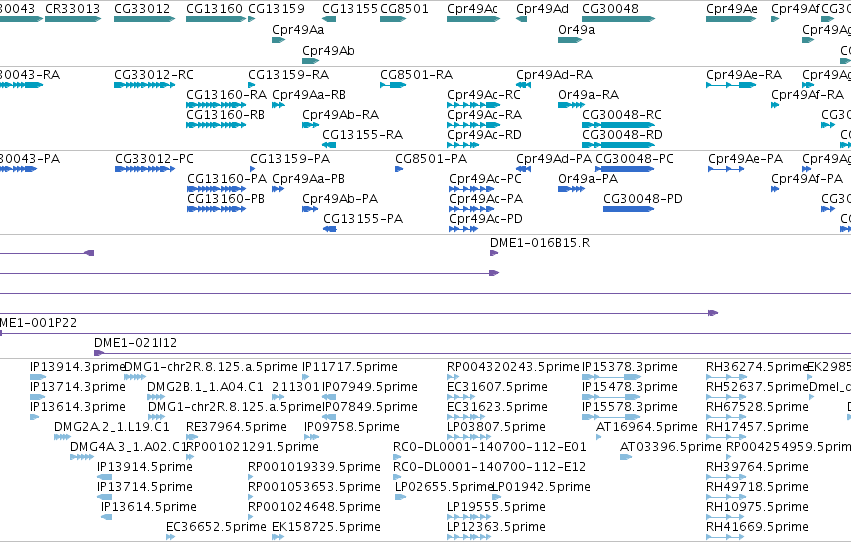Select transcript Cpr49Ac-RC

coord(472,105)
